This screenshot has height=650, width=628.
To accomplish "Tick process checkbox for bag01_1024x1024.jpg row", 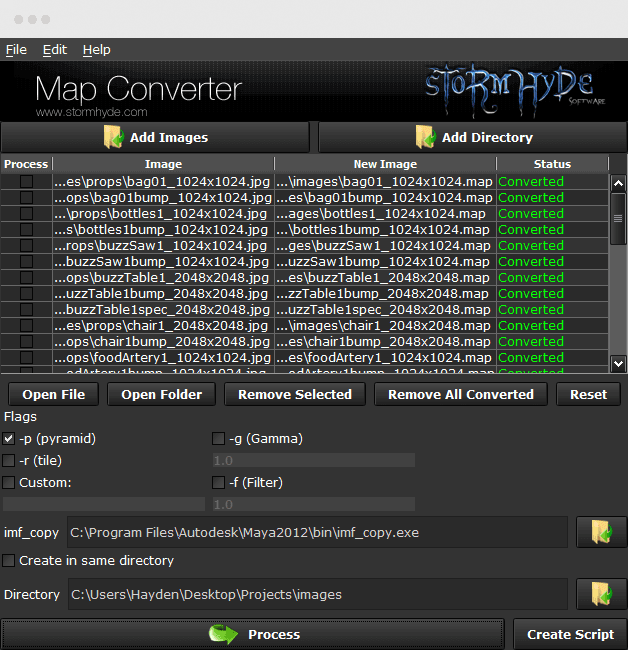I will [26, 182].
